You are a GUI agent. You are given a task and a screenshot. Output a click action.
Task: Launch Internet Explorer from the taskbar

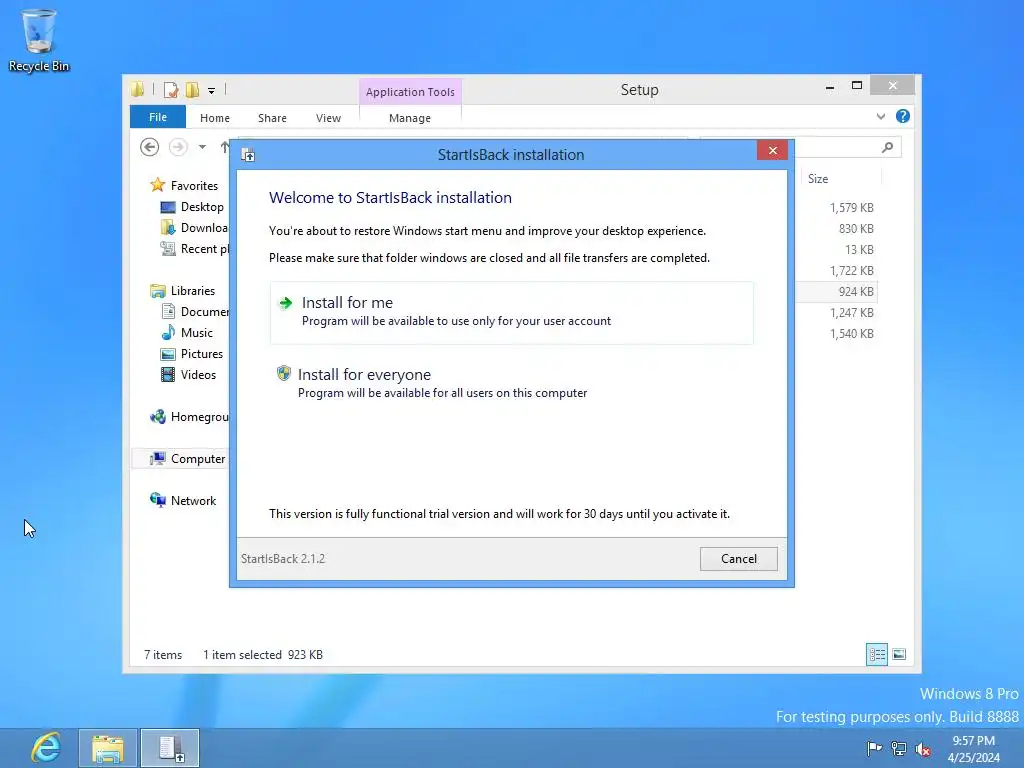[x=46, y=748]
